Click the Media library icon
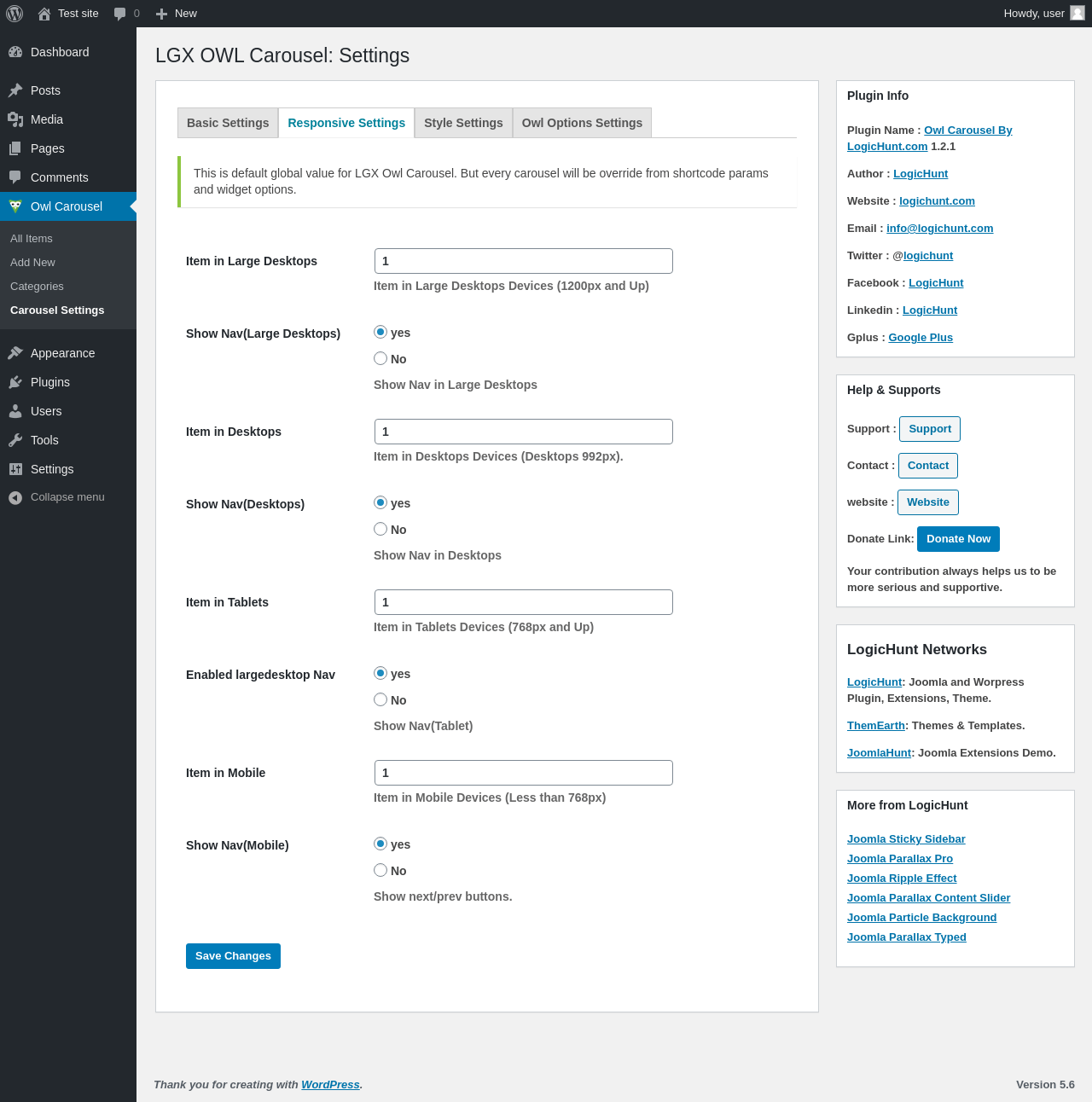The width and height of the screenshot is (1092, 1102). (15, 119)
